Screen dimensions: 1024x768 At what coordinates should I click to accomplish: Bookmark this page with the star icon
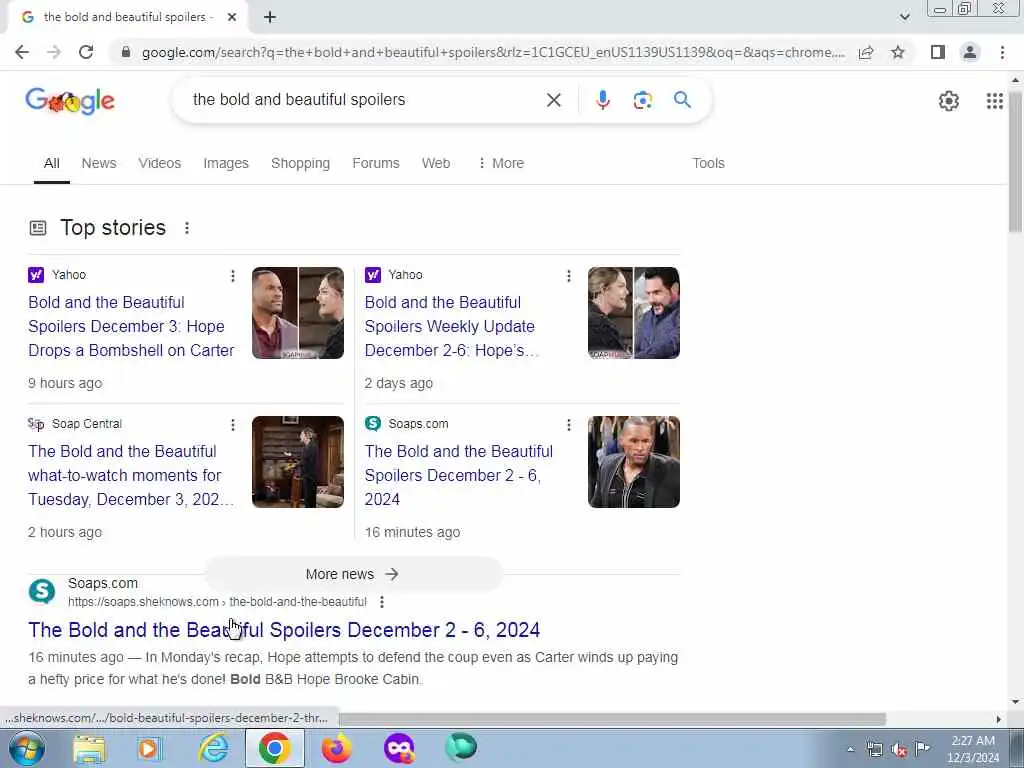pyautogui.click(x=898, y=52)
